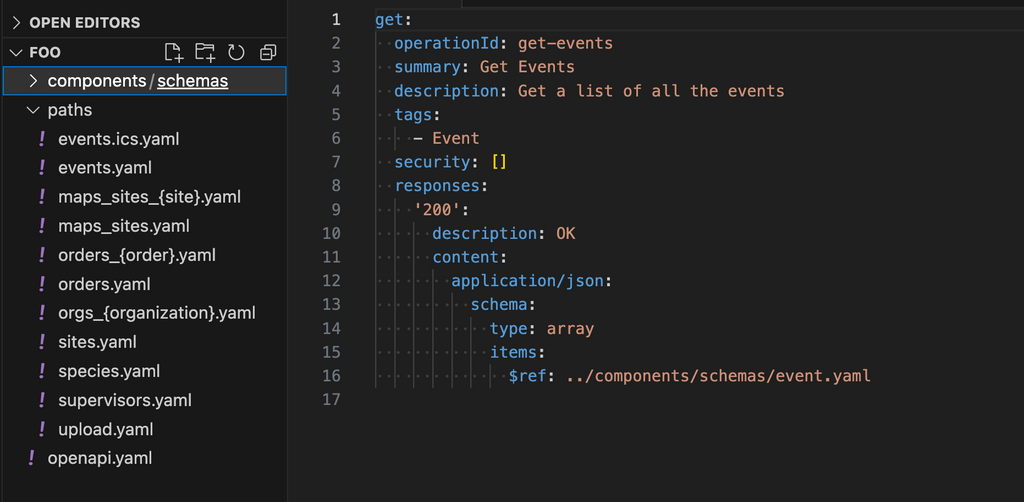Click the New Folder icon in FOO header
The width and height of the screenshot is (1024, 502).
point(205,52)
